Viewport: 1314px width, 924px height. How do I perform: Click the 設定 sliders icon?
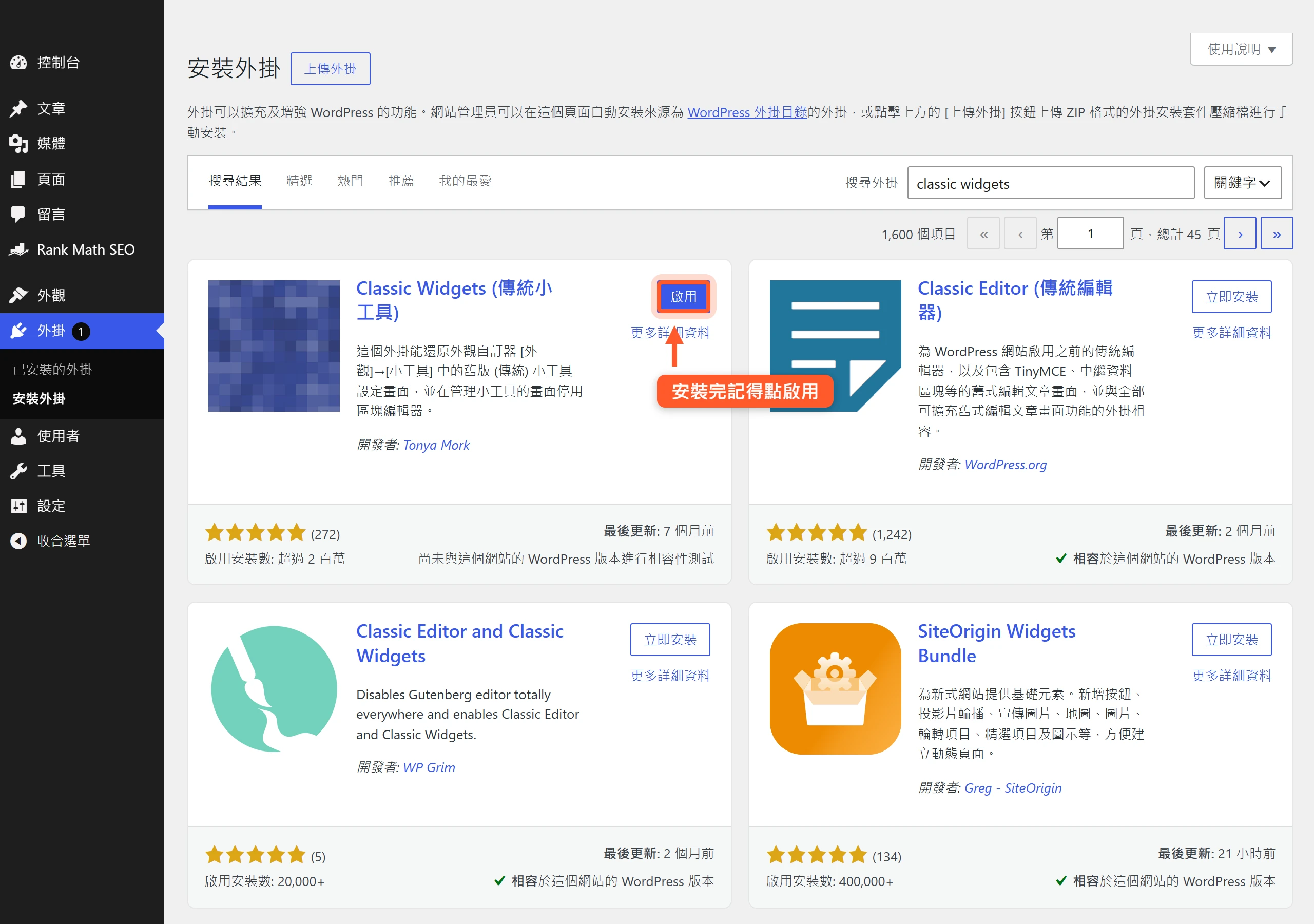click(x=18, y=506)
